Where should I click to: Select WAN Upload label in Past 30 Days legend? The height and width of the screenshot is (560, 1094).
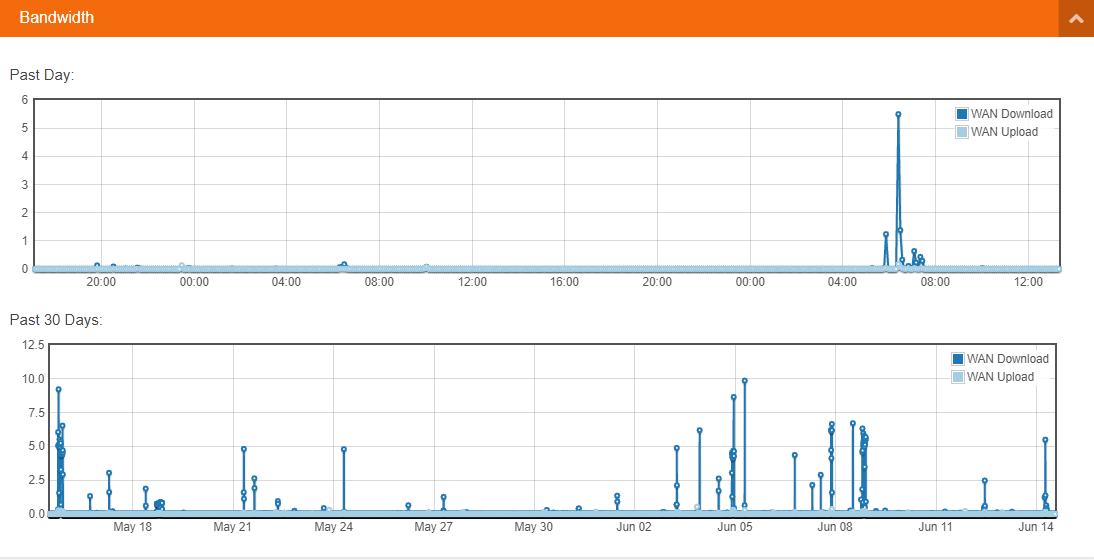pos(1001,377)
